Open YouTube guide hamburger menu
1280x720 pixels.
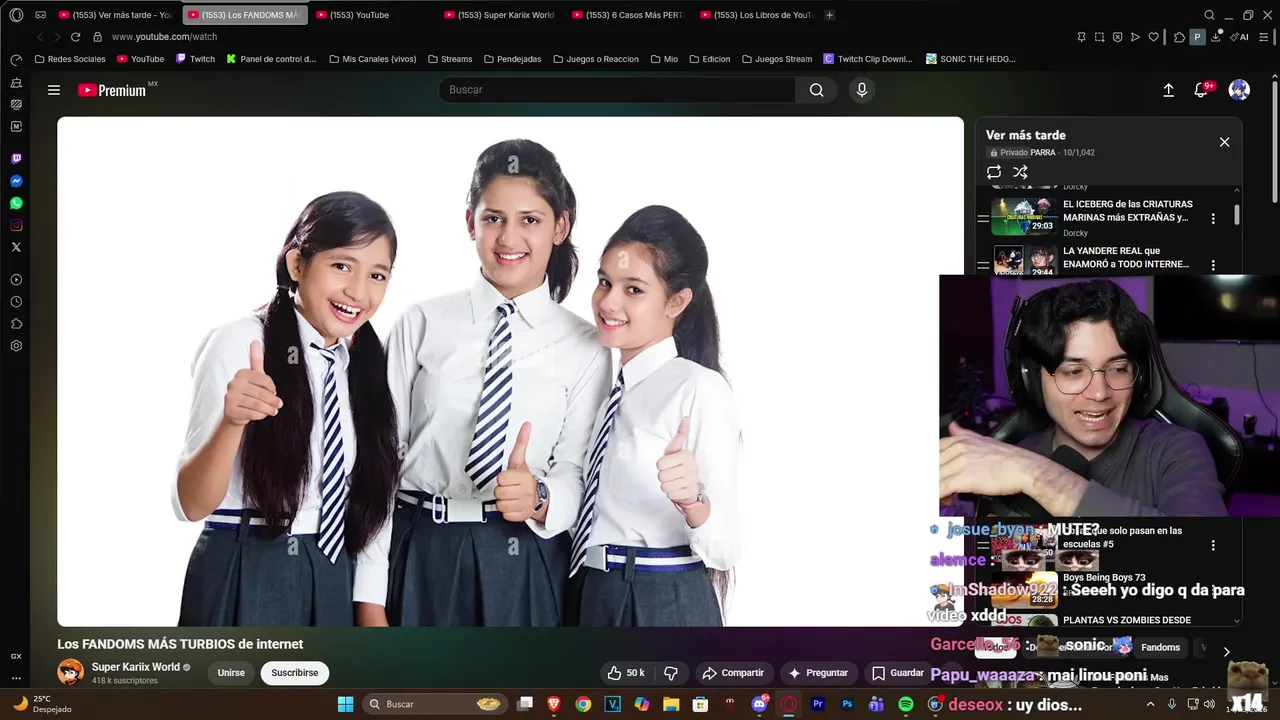[54, 90]
